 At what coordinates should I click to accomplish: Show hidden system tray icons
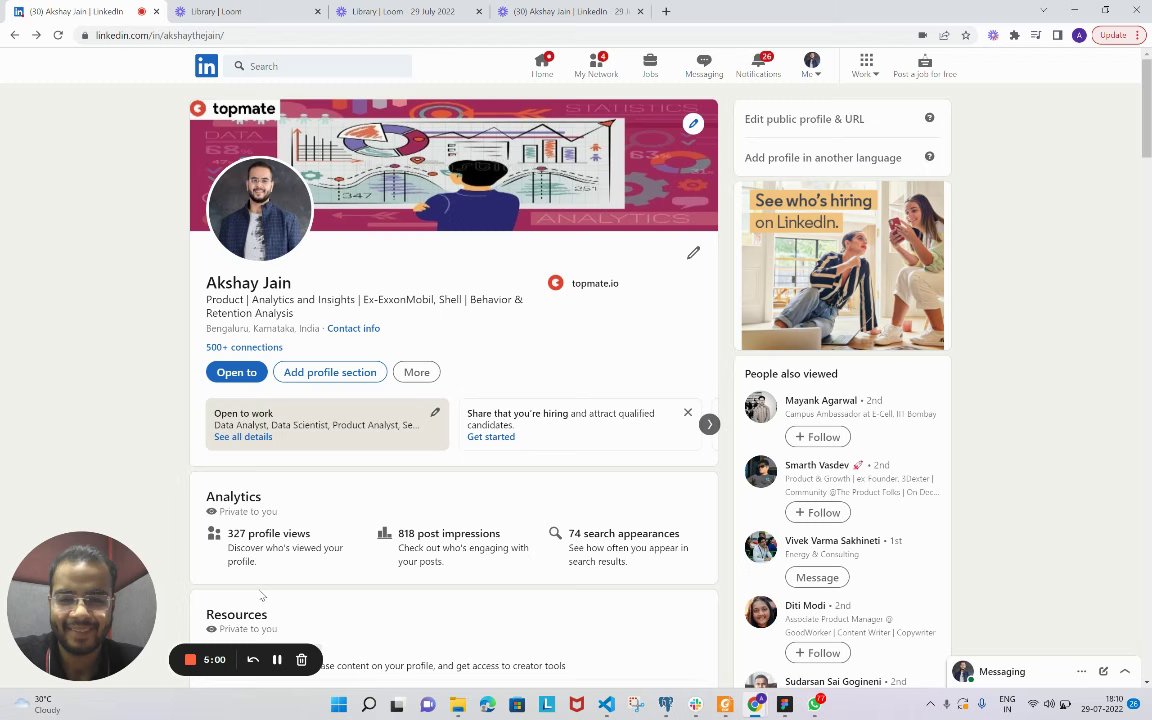coord(930,704)
